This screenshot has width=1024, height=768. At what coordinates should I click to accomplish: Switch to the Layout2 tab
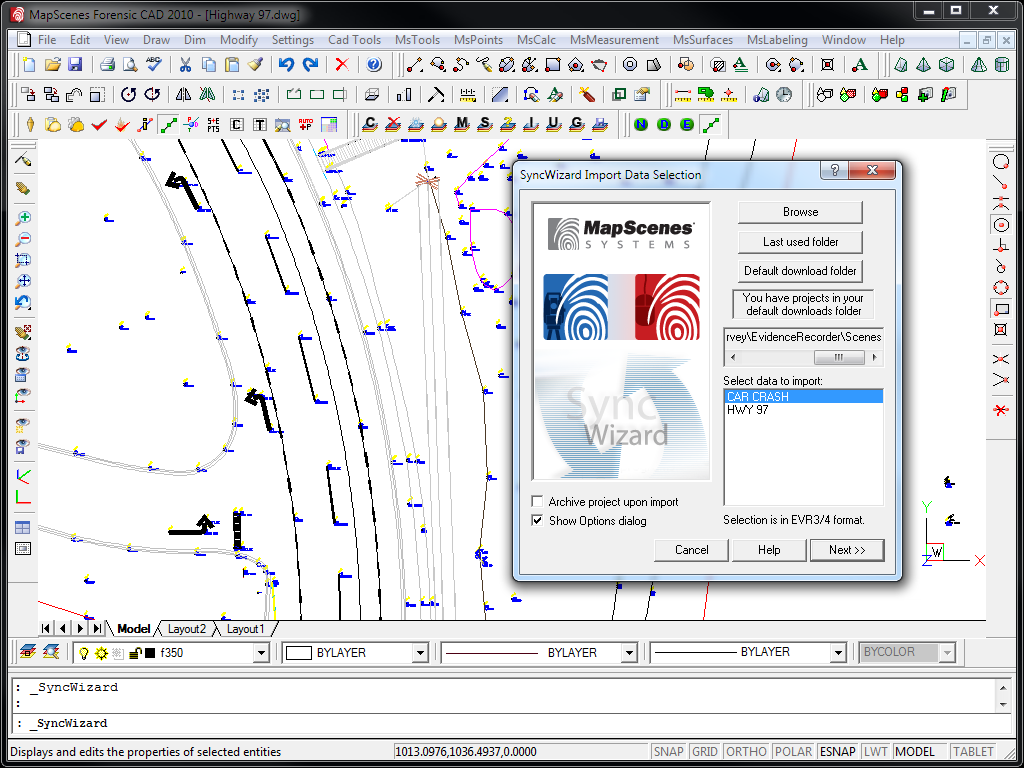point(187,629)
